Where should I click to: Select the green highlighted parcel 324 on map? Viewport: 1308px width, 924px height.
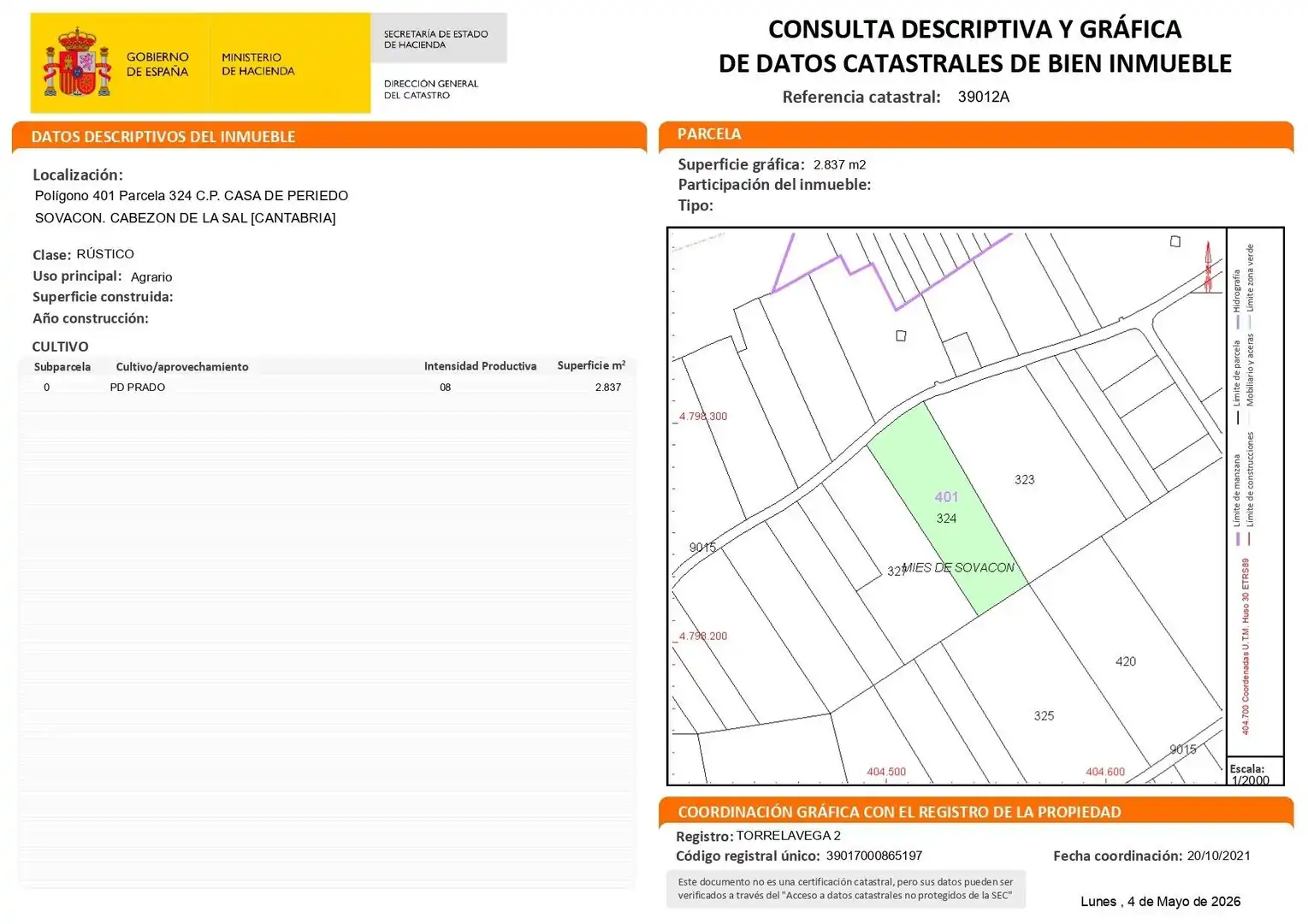948,510
